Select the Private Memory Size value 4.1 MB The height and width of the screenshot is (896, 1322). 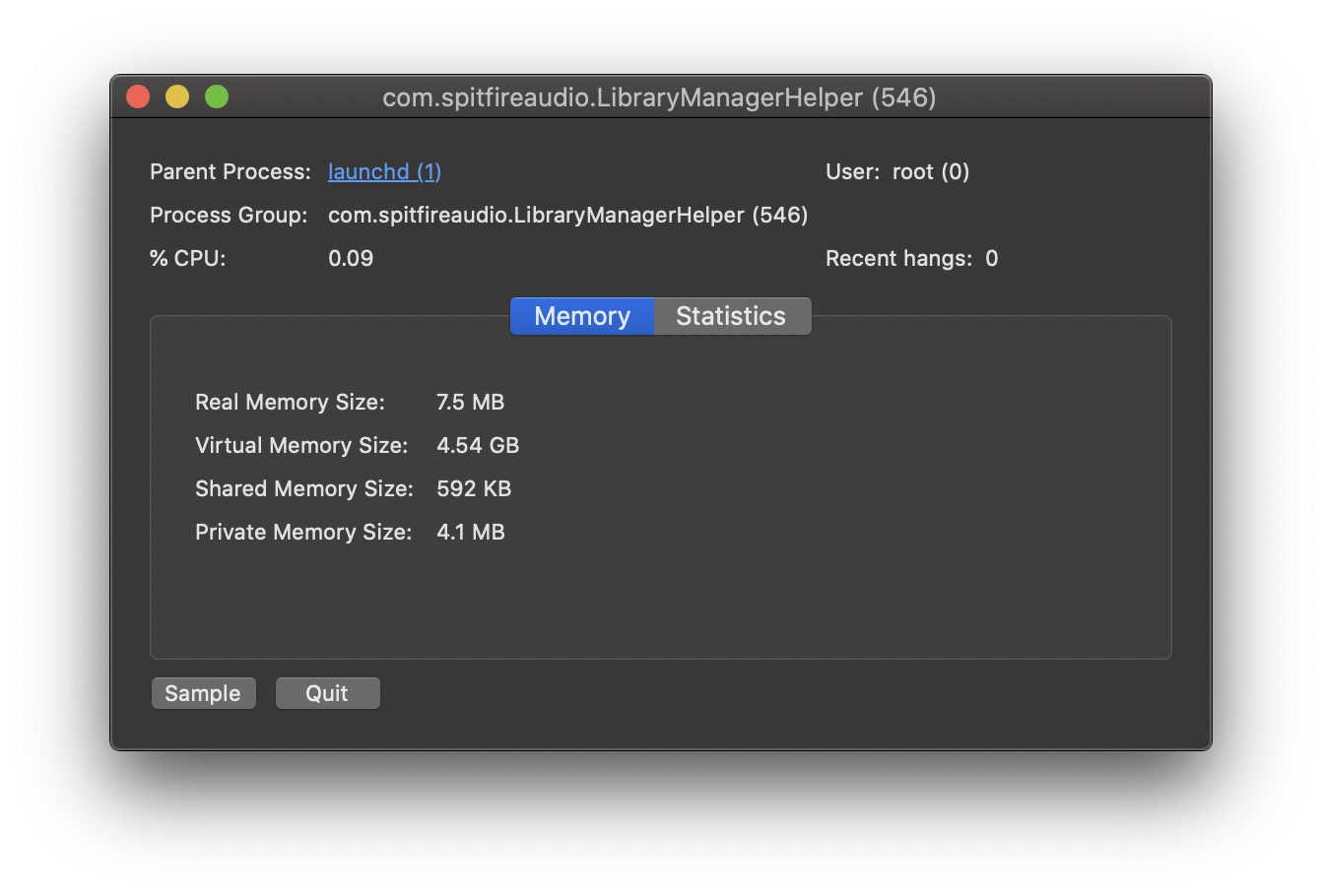pyautogui.click(x=471, y=532)
